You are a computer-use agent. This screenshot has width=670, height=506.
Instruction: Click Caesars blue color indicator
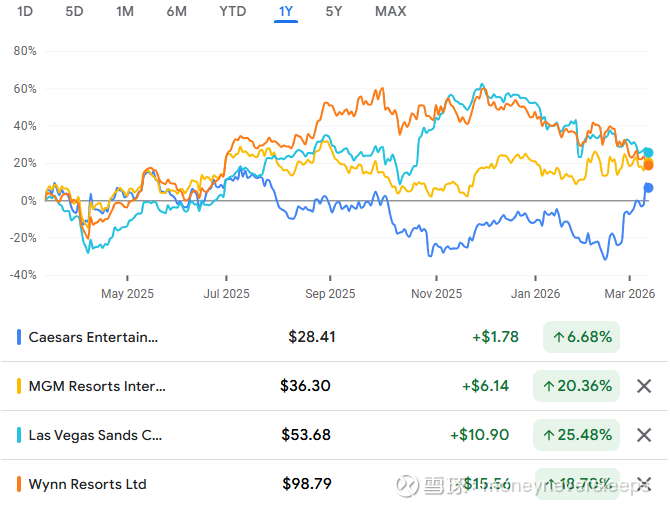pos(20,337)
